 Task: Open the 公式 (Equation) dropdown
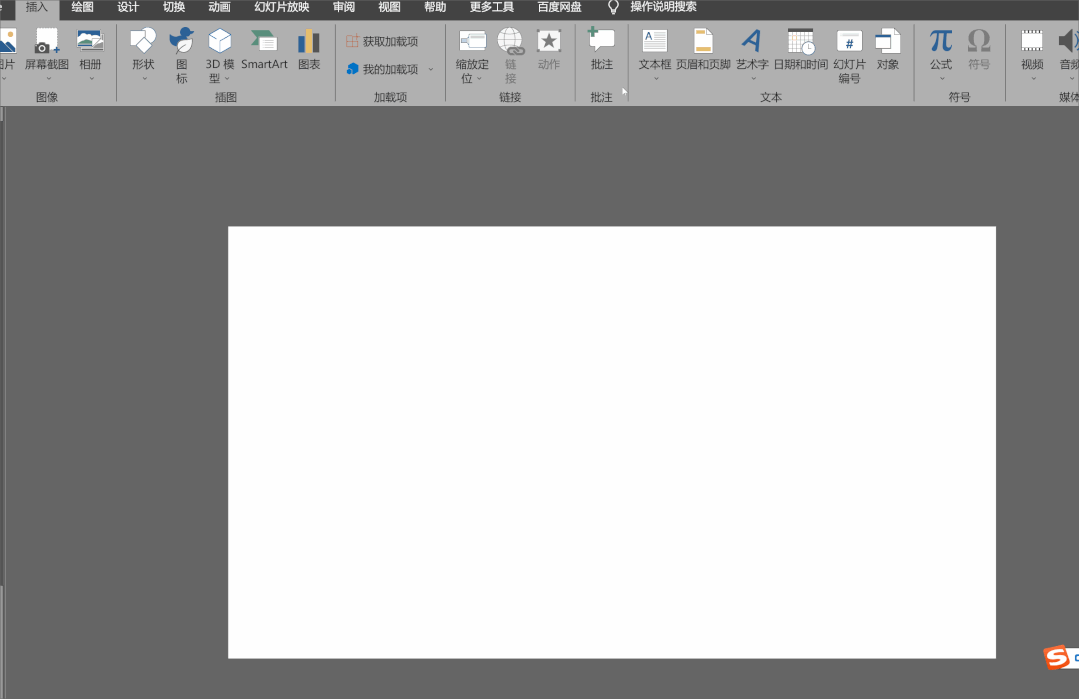click(x=941, y=78)
